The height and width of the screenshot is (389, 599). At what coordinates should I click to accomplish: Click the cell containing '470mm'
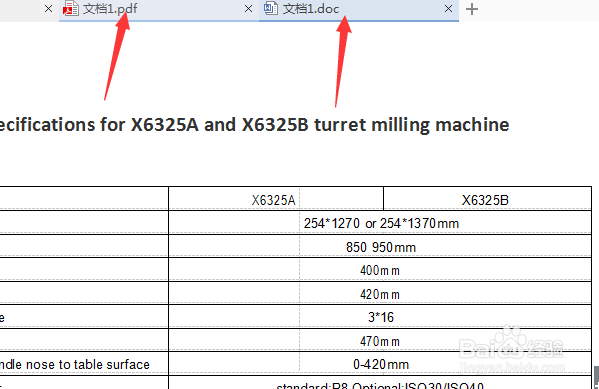(x=380, y=340)
